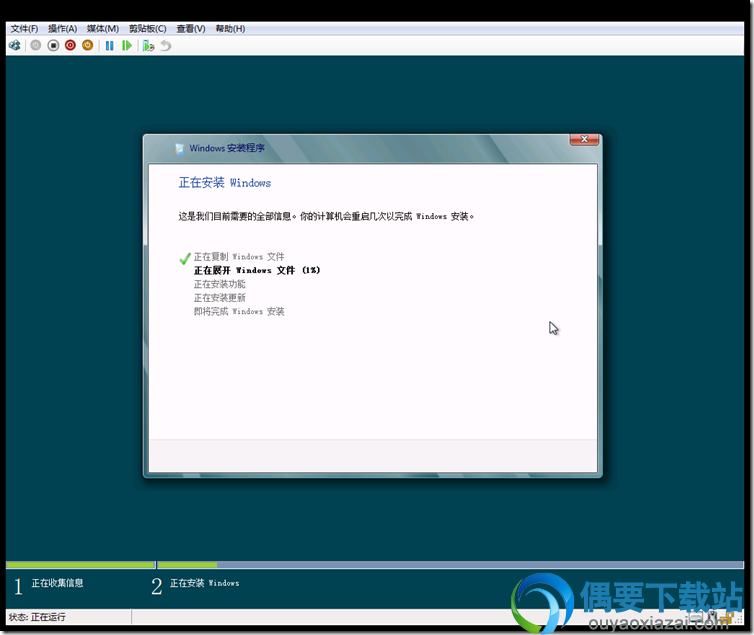Save the virtual machine state (orange icon)
Viewport: 754px width, 635px height.
pos(88,46)
